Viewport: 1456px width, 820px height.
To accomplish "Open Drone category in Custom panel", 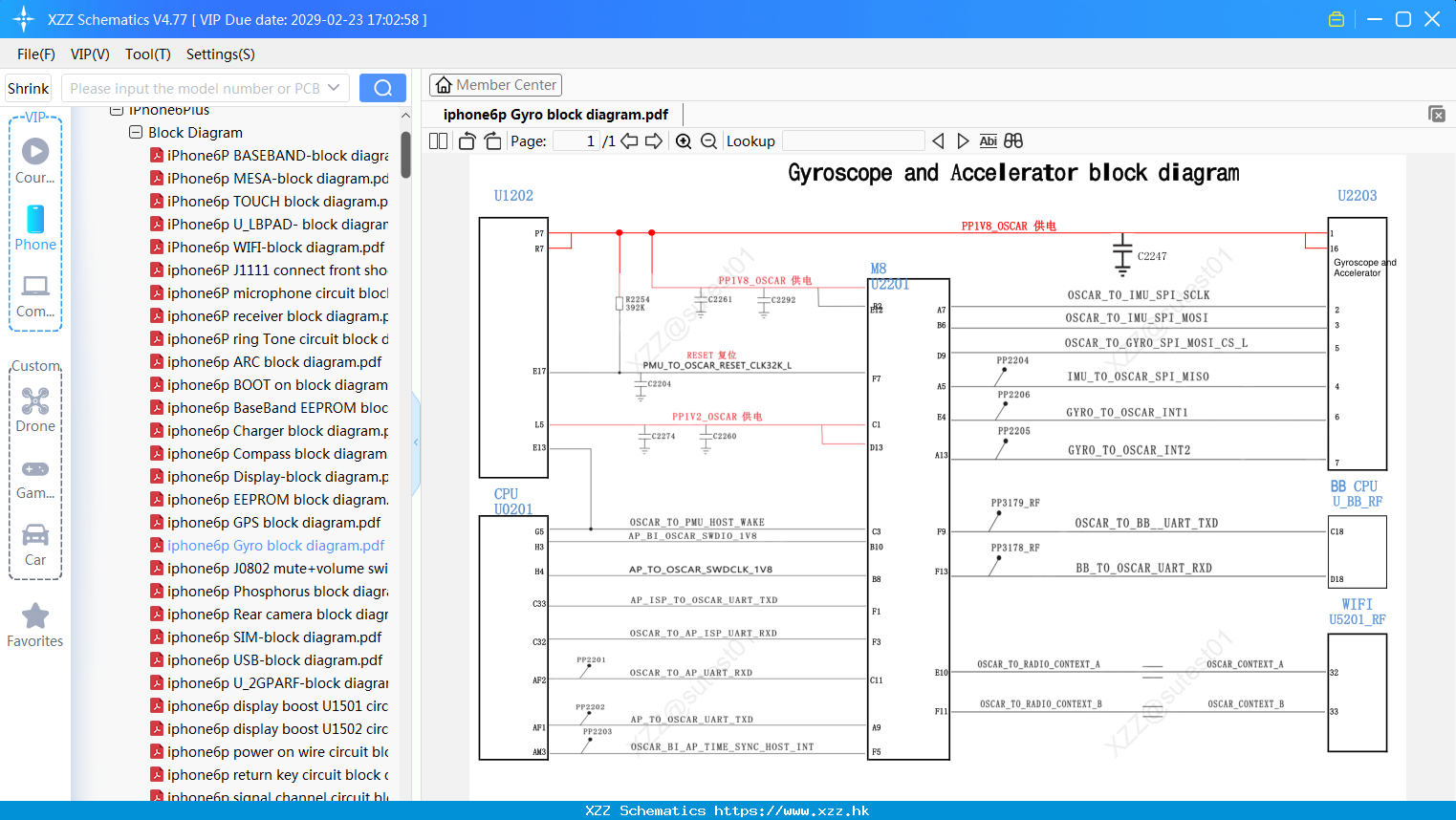I will [35, 410].
